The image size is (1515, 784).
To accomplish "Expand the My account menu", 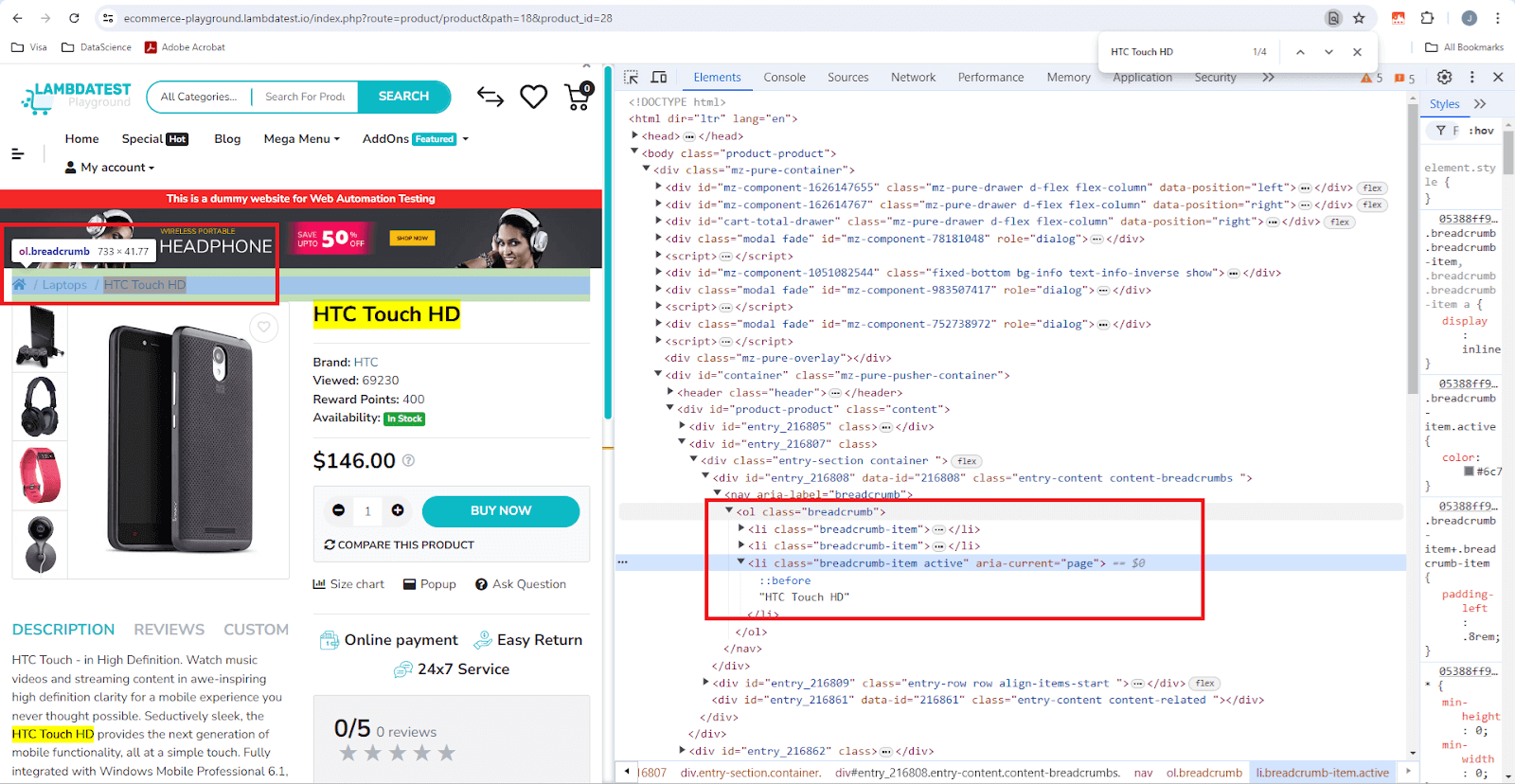I will point(110,168).
